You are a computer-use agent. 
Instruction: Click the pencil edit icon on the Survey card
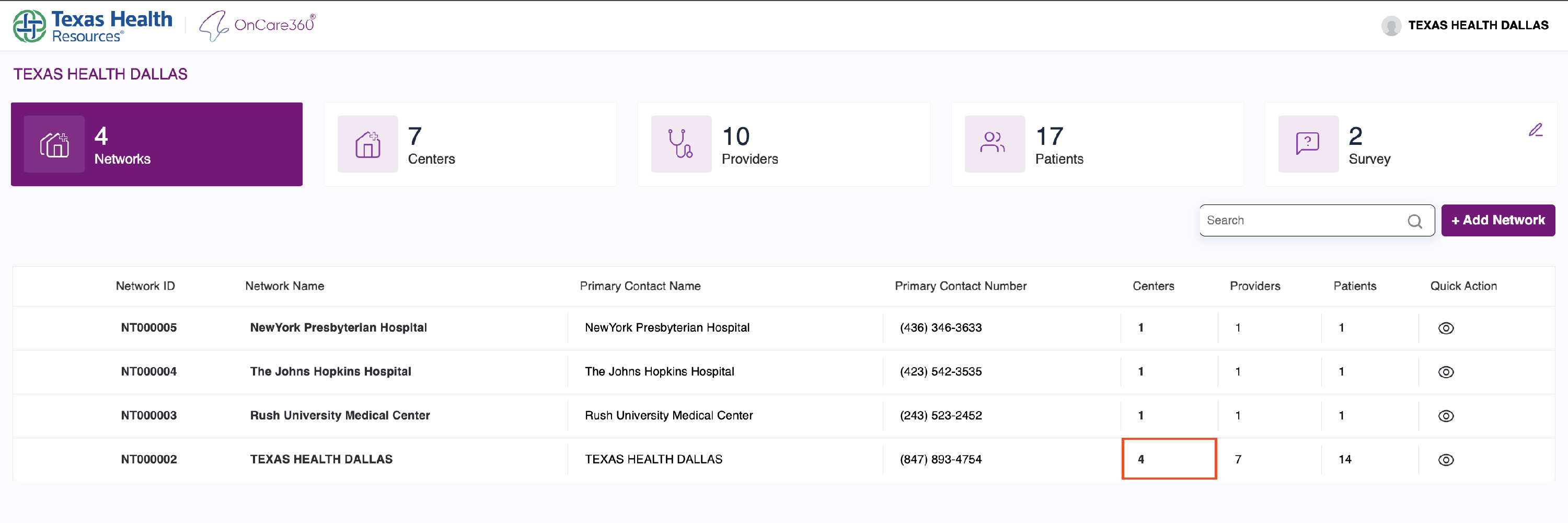pos(1535,130)
